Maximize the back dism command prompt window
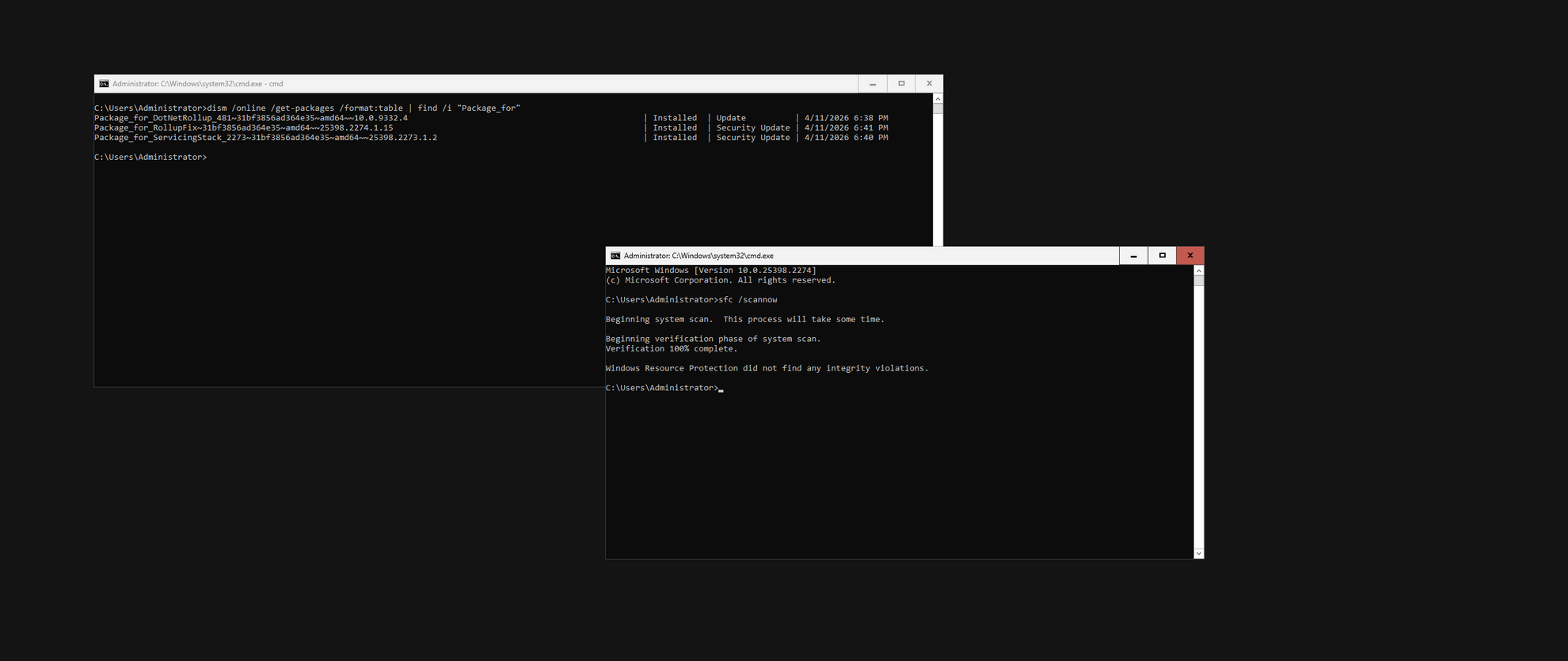The image size is (1568, 661). 901,84
